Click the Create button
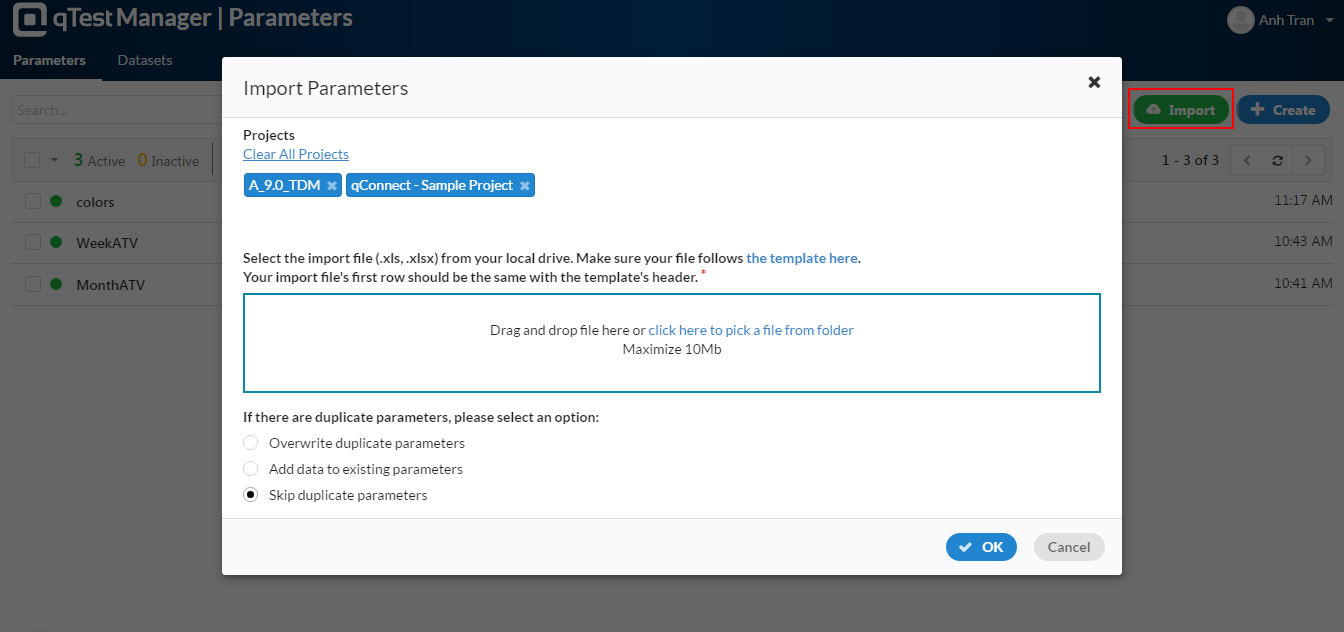The image size is (1344, 632). [x=1283, y=110]
